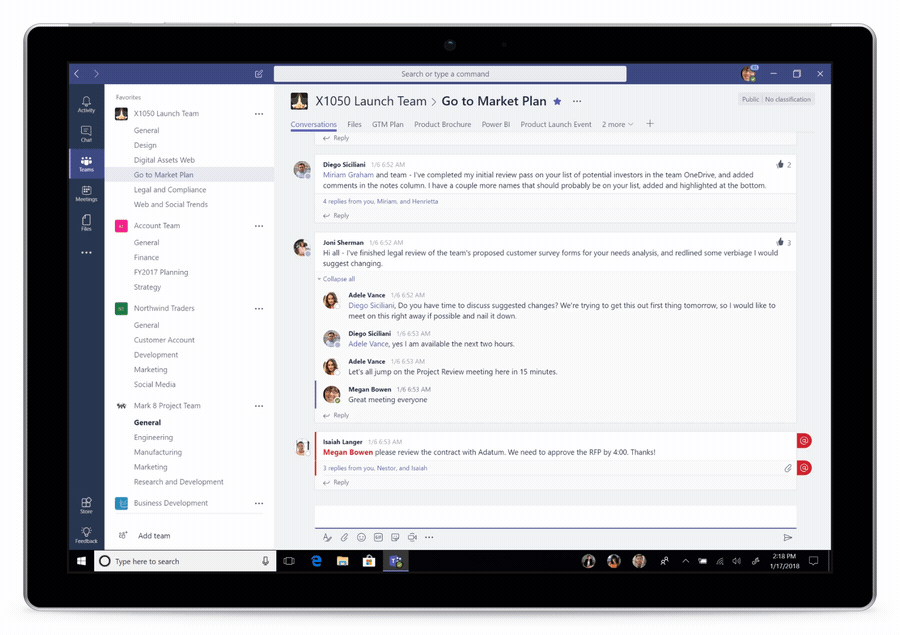Open Account Team options ellipsis
900x635 pixels.
259,226
